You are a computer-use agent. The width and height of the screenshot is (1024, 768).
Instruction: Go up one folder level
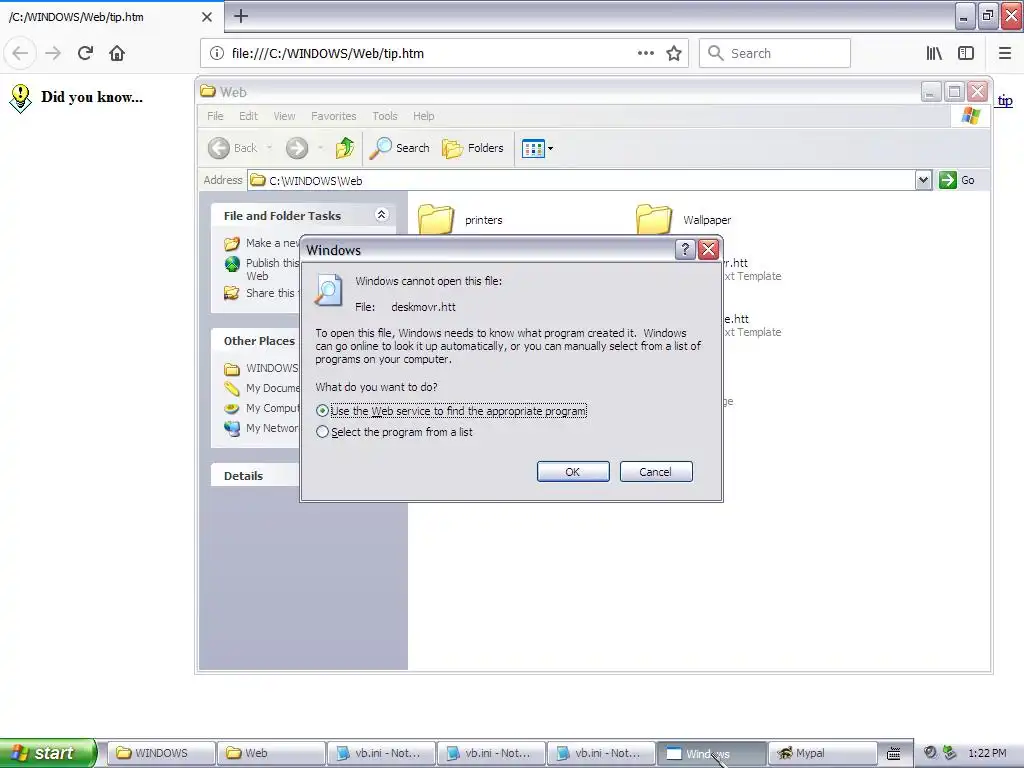pyautogui.click(x=345, y=148)
